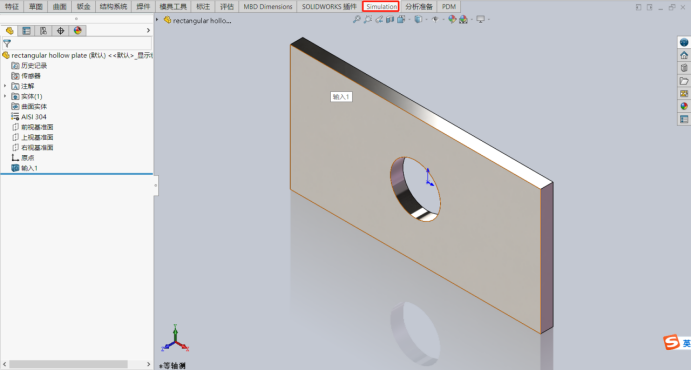This screenshot has width=692, height=370.
Task: Switch to the 结构系统 tab
Action: [113, 6]
